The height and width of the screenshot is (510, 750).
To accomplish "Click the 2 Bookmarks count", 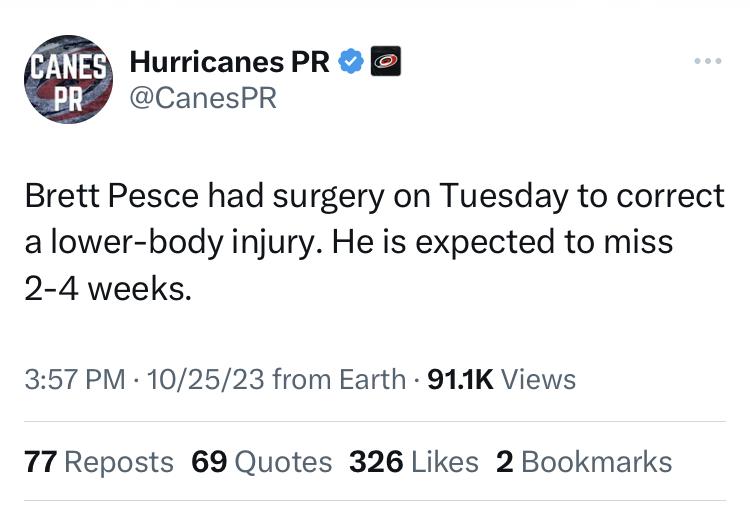I will click(x=584, y=462).
